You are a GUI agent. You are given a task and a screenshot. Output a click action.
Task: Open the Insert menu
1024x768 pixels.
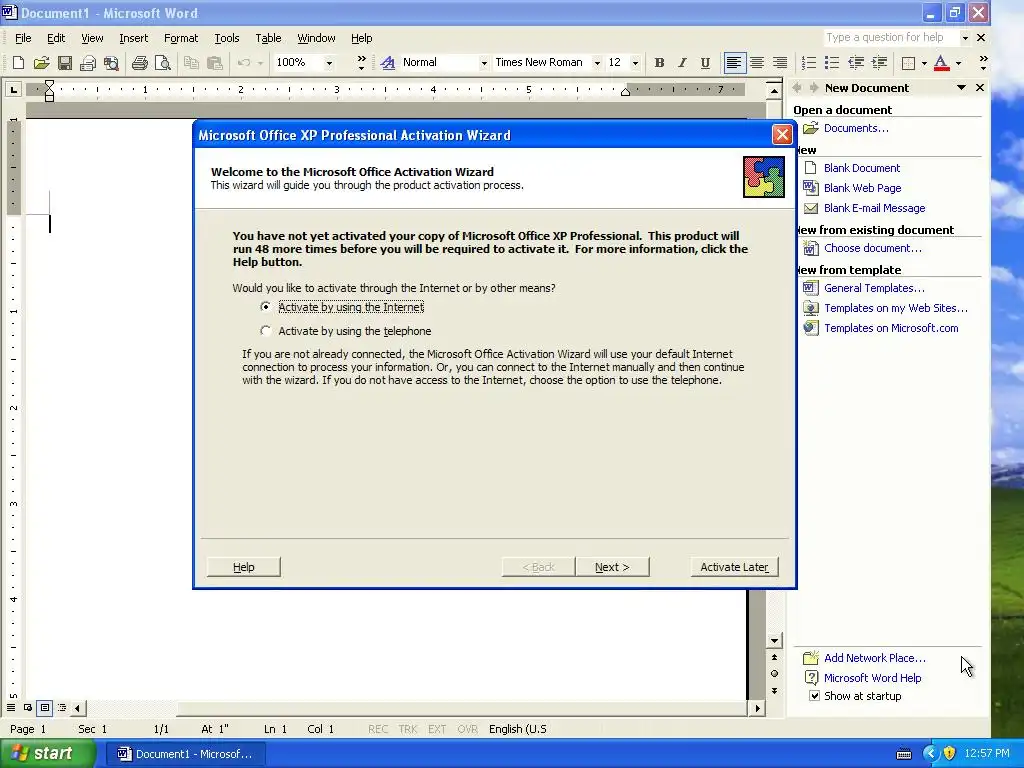[x=133, y=38]
